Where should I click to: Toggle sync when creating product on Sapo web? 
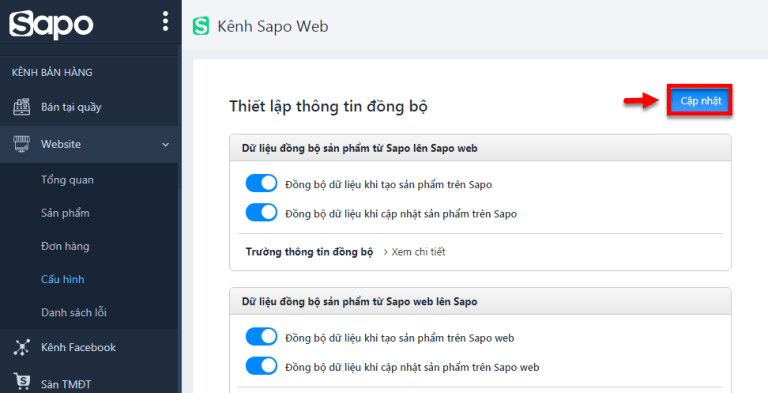261,337
